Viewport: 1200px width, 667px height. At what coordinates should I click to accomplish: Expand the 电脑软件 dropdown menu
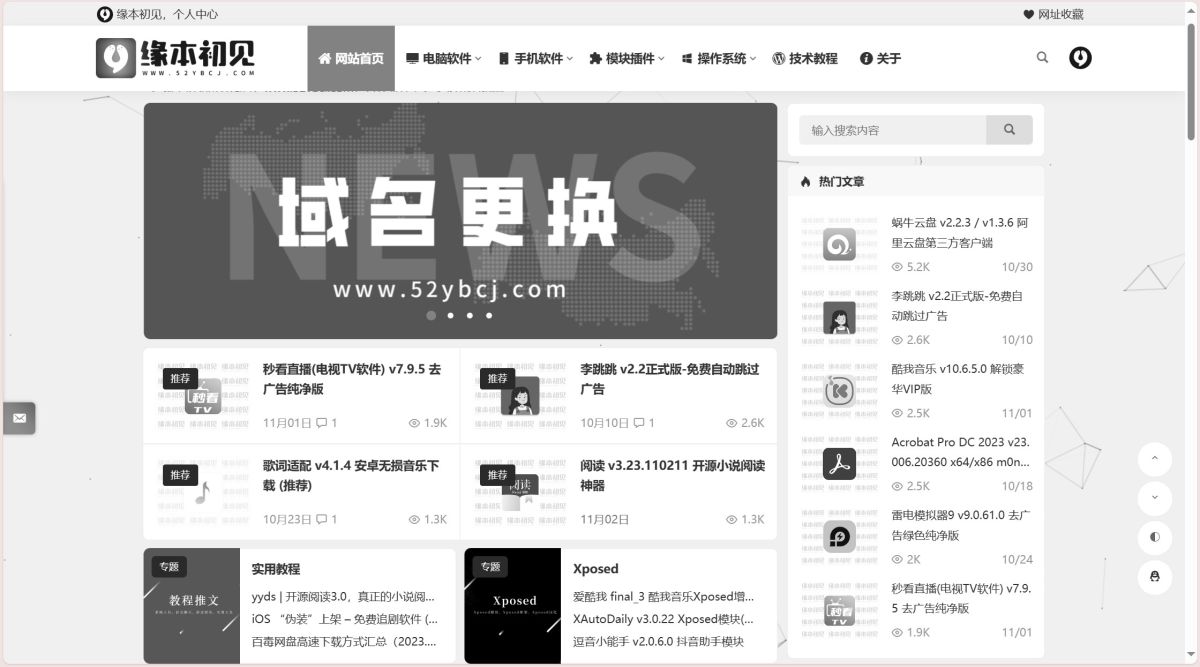444,59
